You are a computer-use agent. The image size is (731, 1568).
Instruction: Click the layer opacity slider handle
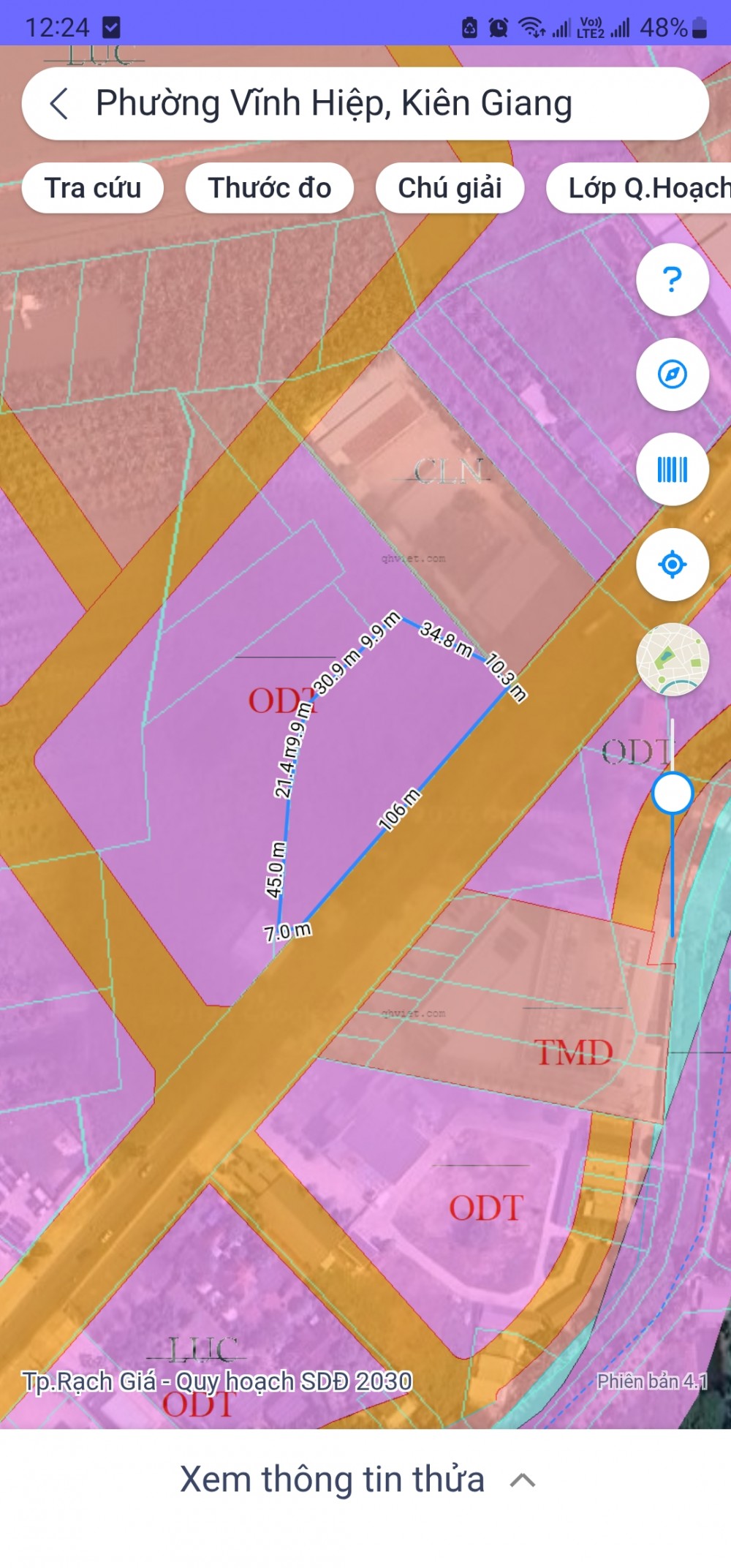(672, 794)
